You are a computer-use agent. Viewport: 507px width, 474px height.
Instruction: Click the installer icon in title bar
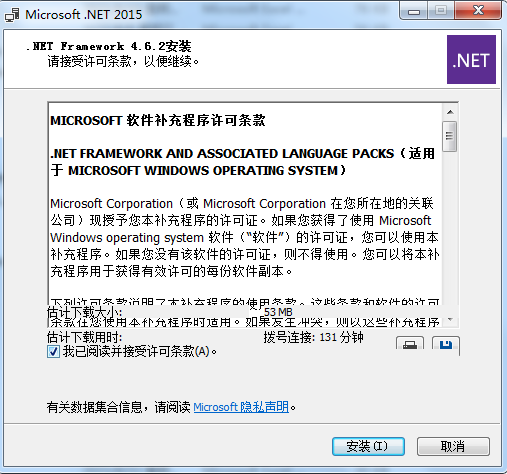click(12, 15)
